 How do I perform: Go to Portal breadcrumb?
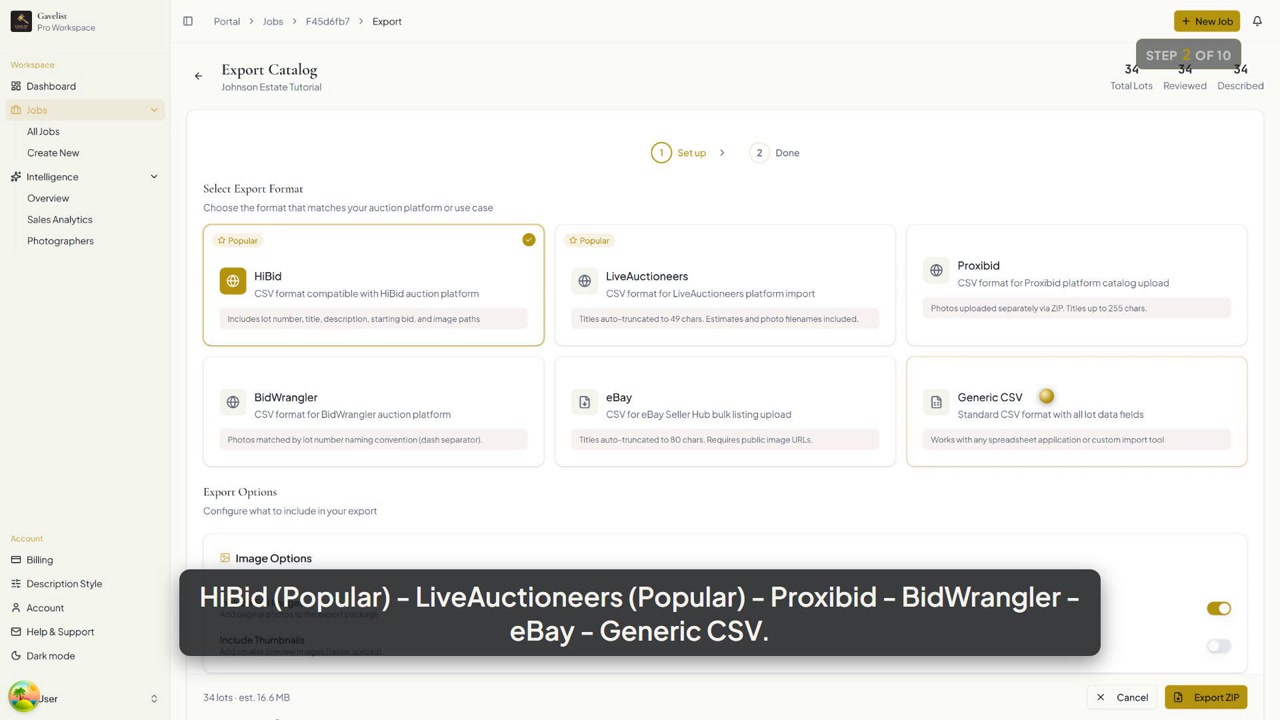click(x=227, y=21)
